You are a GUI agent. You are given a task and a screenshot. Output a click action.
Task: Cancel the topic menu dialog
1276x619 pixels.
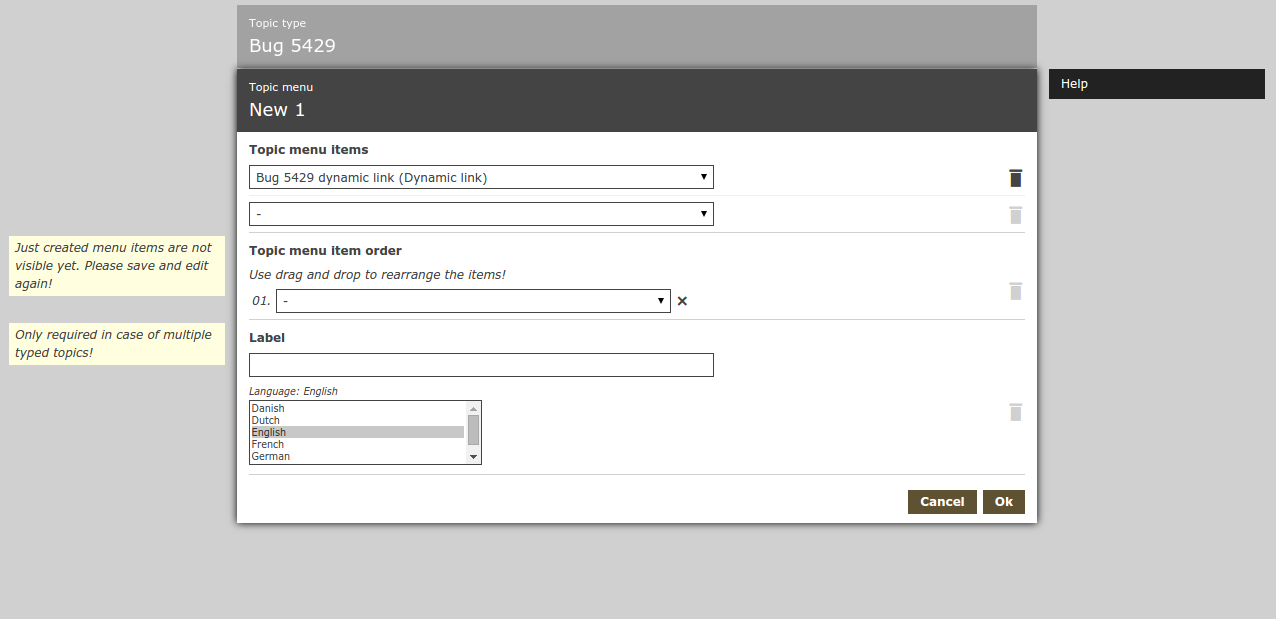(x=941, y=502)
